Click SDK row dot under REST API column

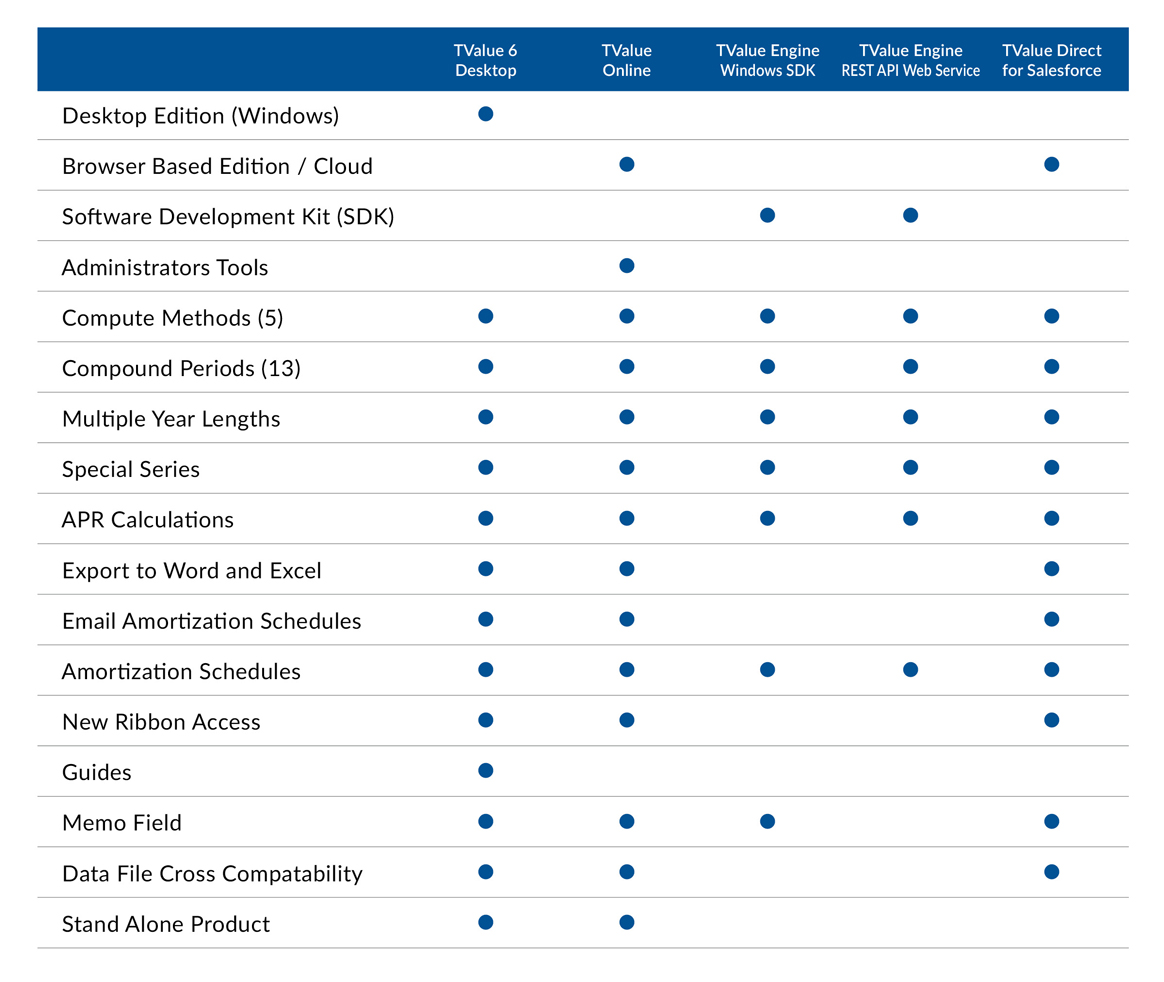910,215
